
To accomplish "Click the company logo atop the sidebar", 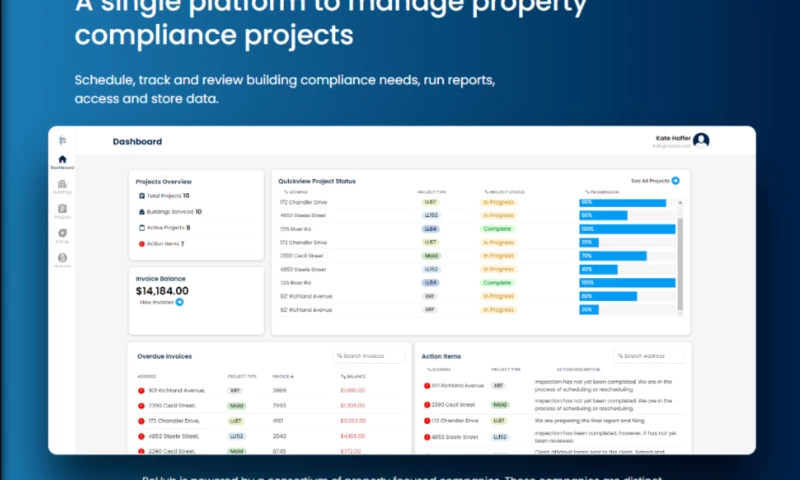I will [62, 140].
